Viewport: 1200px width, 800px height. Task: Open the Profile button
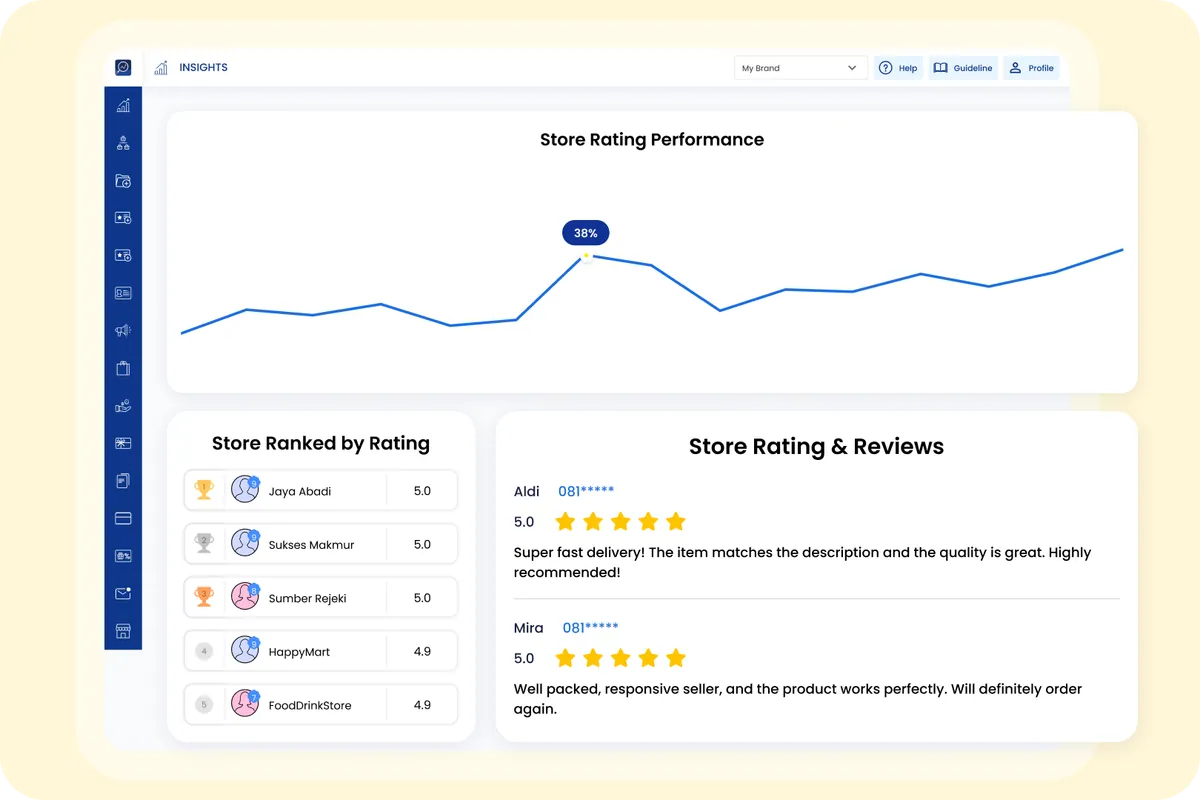tap(1031, 68)
